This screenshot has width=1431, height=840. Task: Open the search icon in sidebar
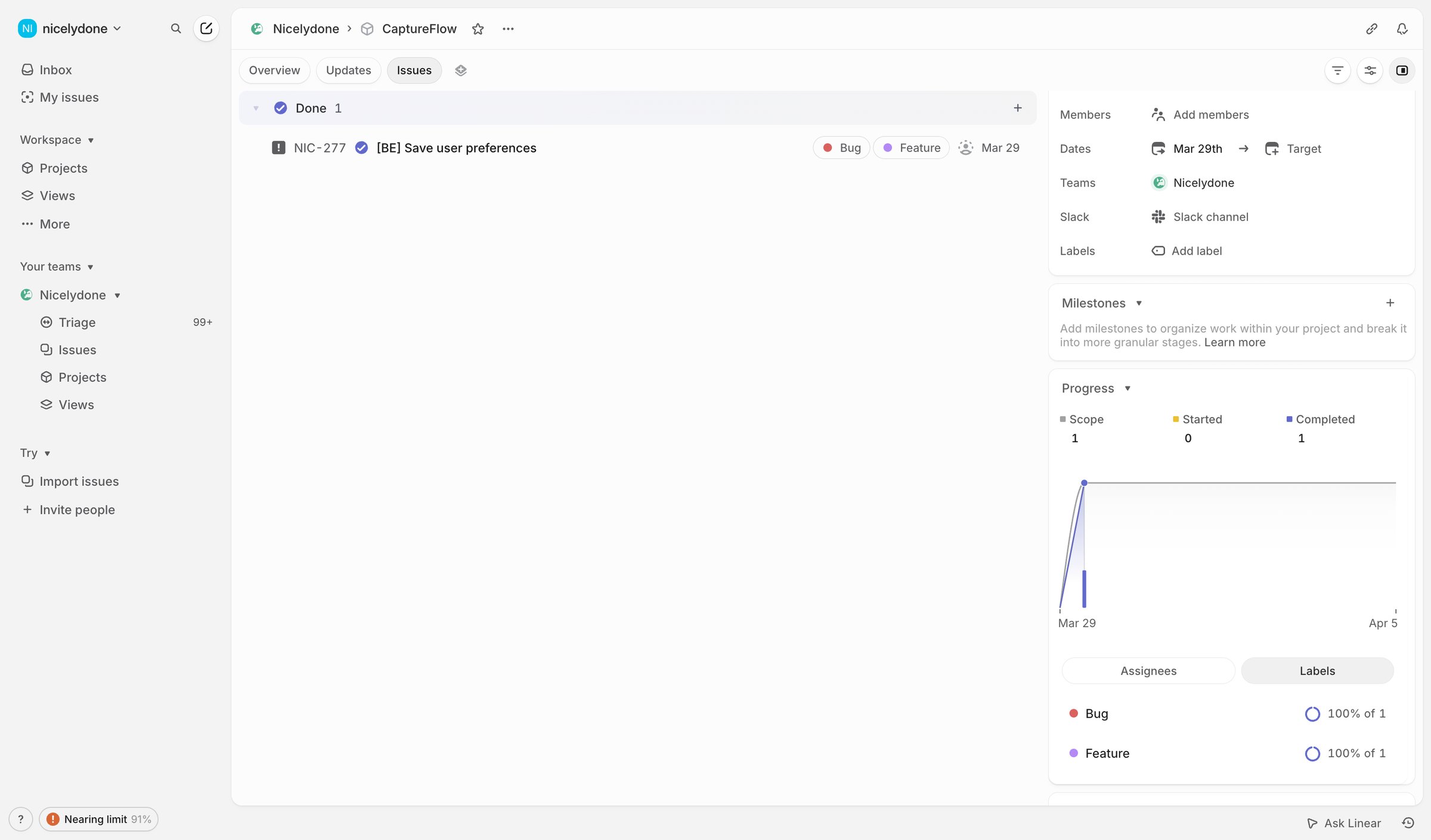175,28
